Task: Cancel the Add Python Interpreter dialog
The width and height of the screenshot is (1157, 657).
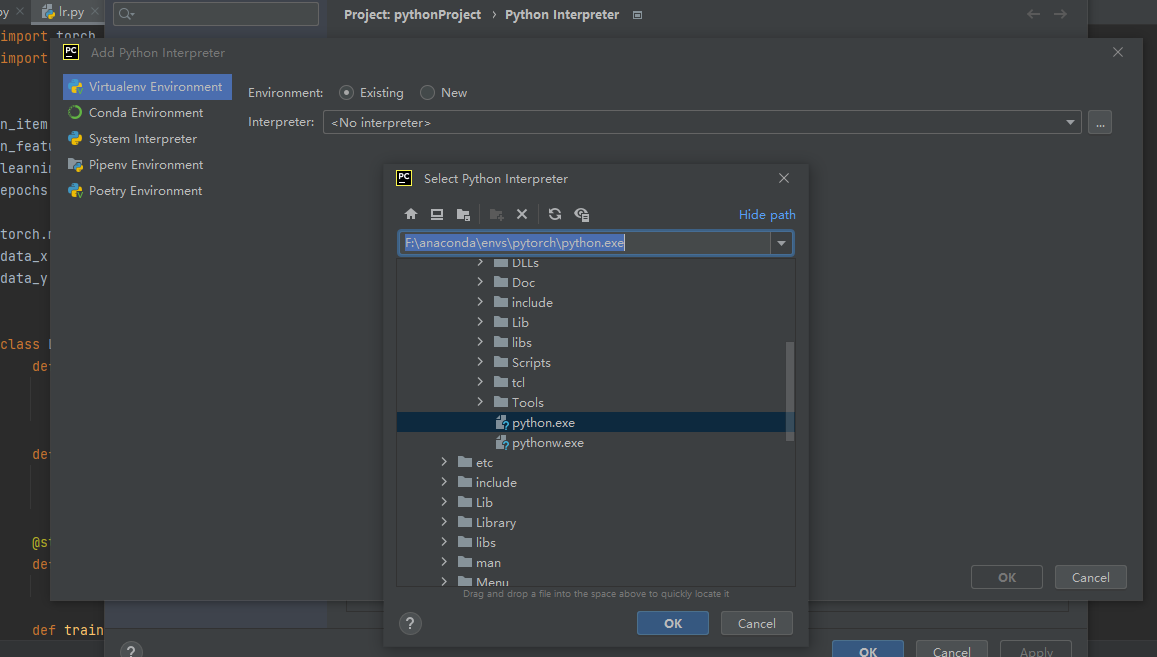Action: (1091, 577)
